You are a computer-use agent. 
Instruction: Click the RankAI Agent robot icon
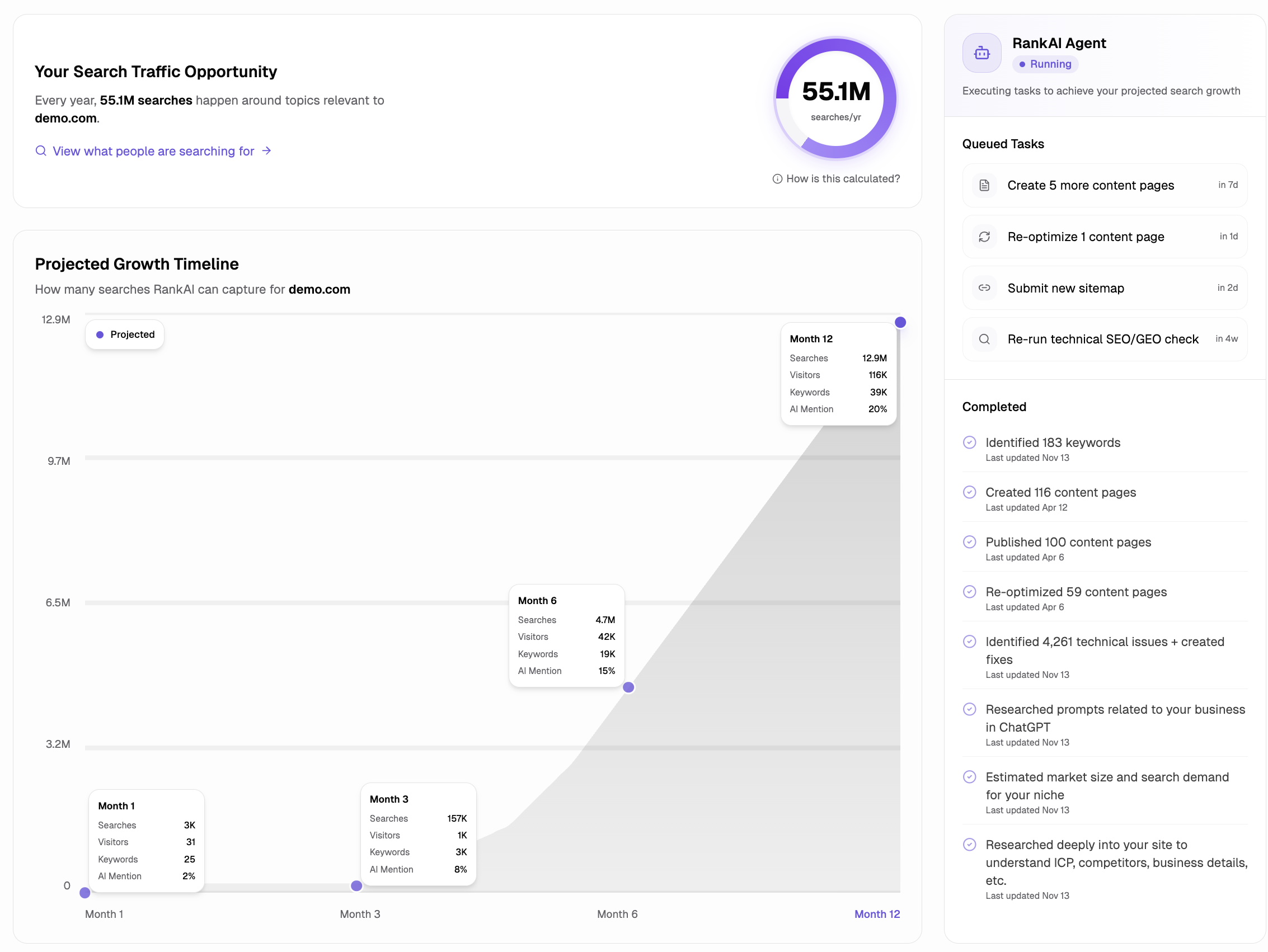[x=981, y=53]
